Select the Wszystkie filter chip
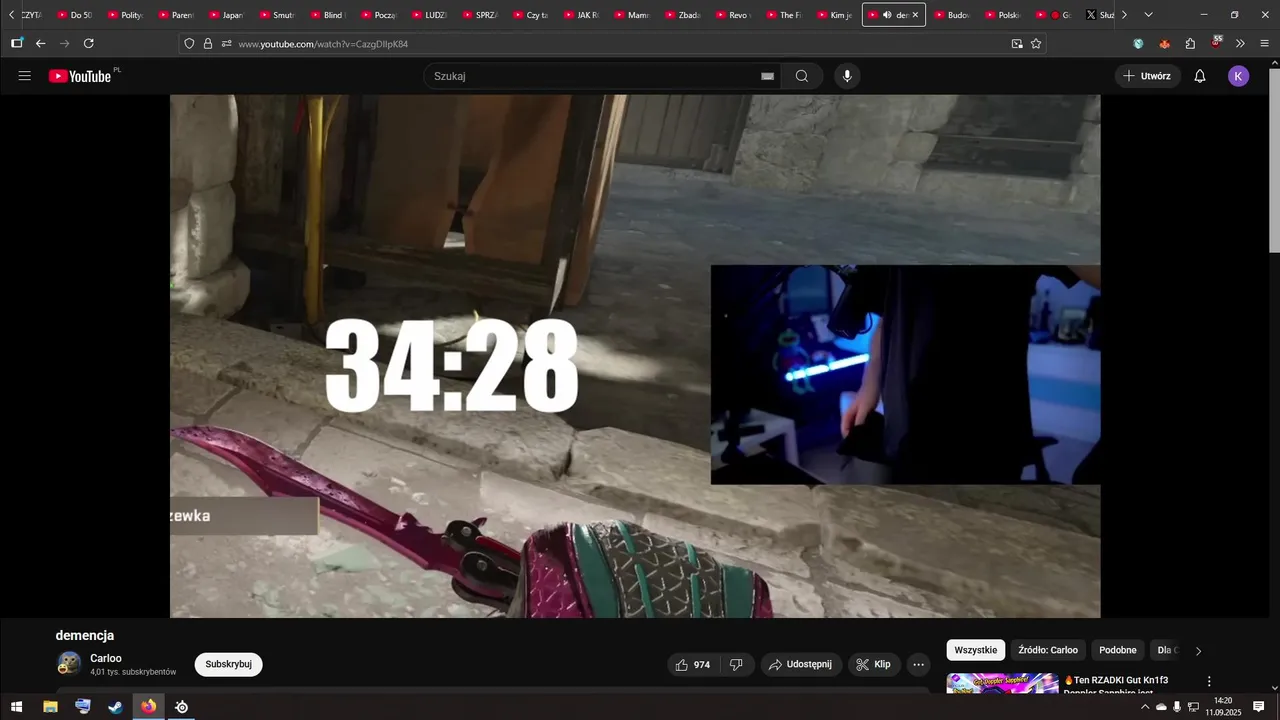 (975, 650)
